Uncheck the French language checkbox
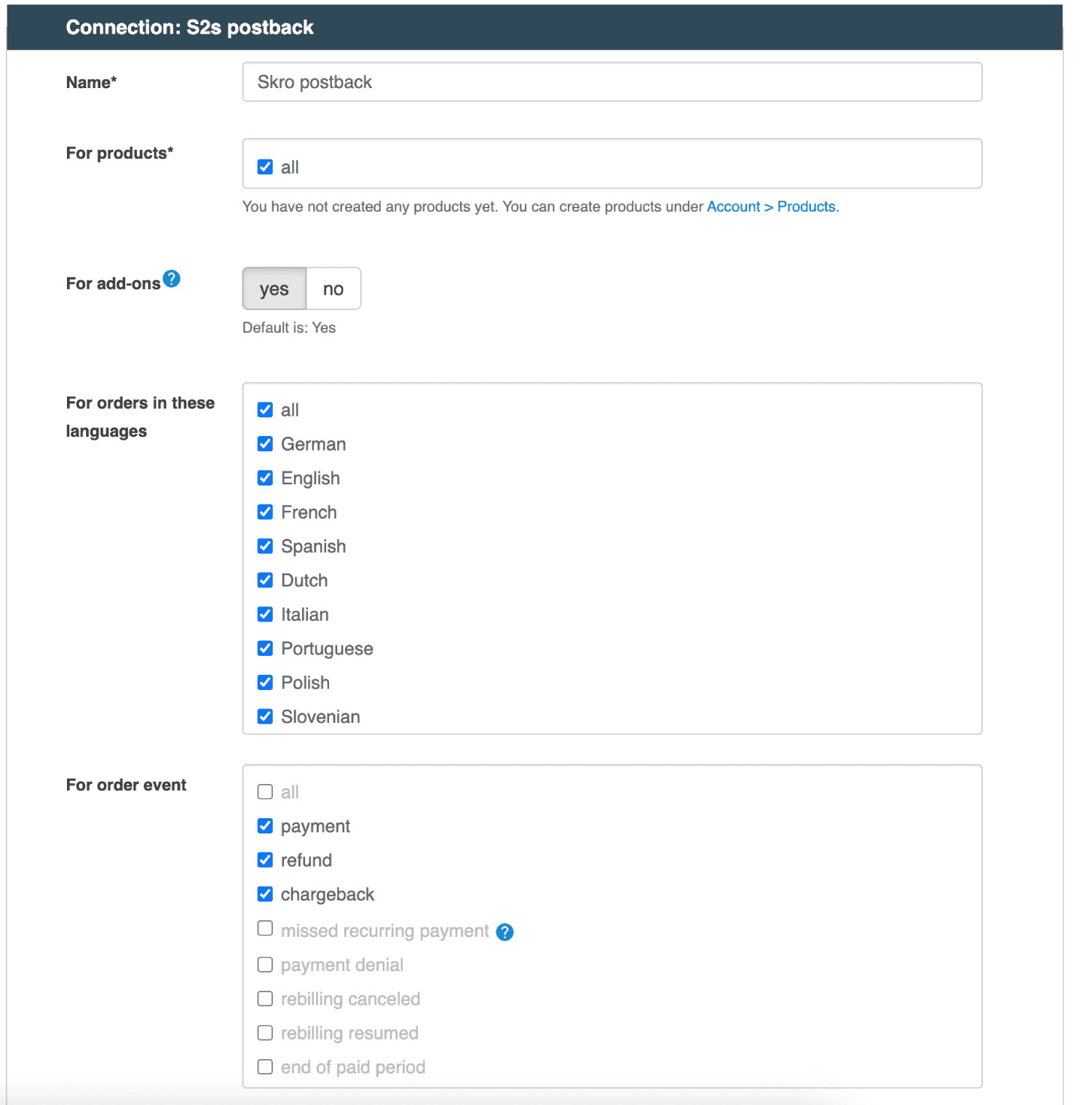1092x1105 pixels. [x=265, y=512]
